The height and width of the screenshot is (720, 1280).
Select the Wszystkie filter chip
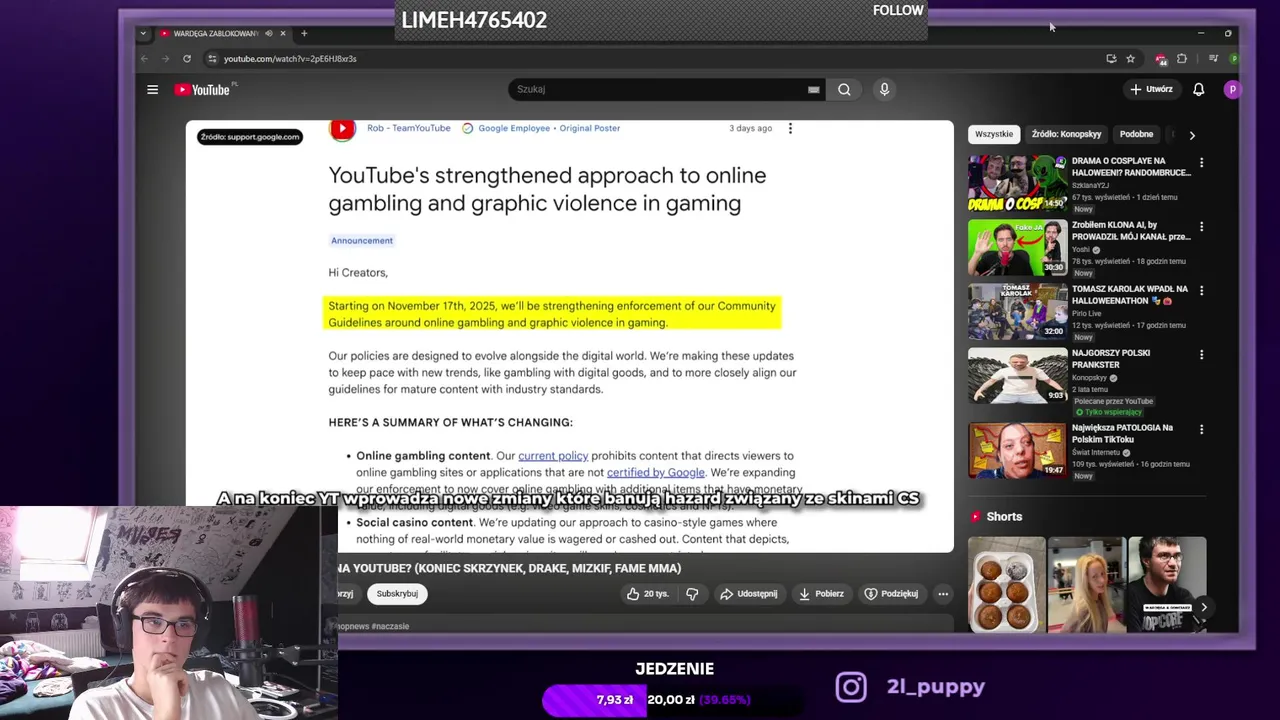994,134
